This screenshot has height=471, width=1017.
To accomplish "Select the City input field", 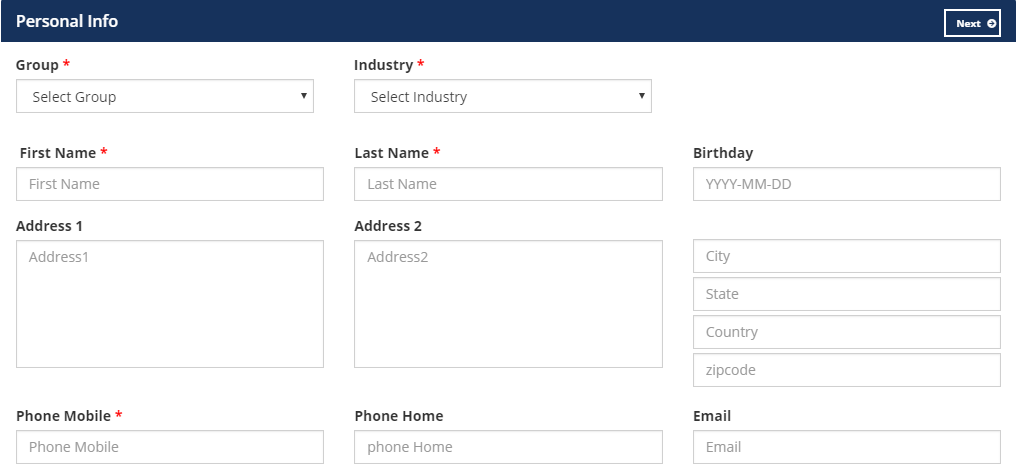I will [x=847, y=256].
